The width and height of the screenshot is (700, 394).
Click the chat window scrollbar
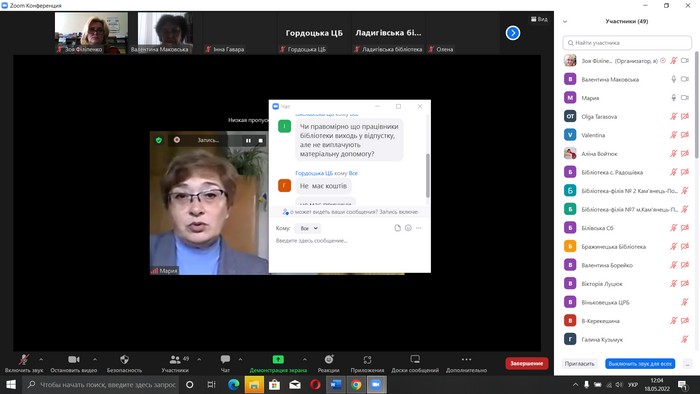pos(428,175)
